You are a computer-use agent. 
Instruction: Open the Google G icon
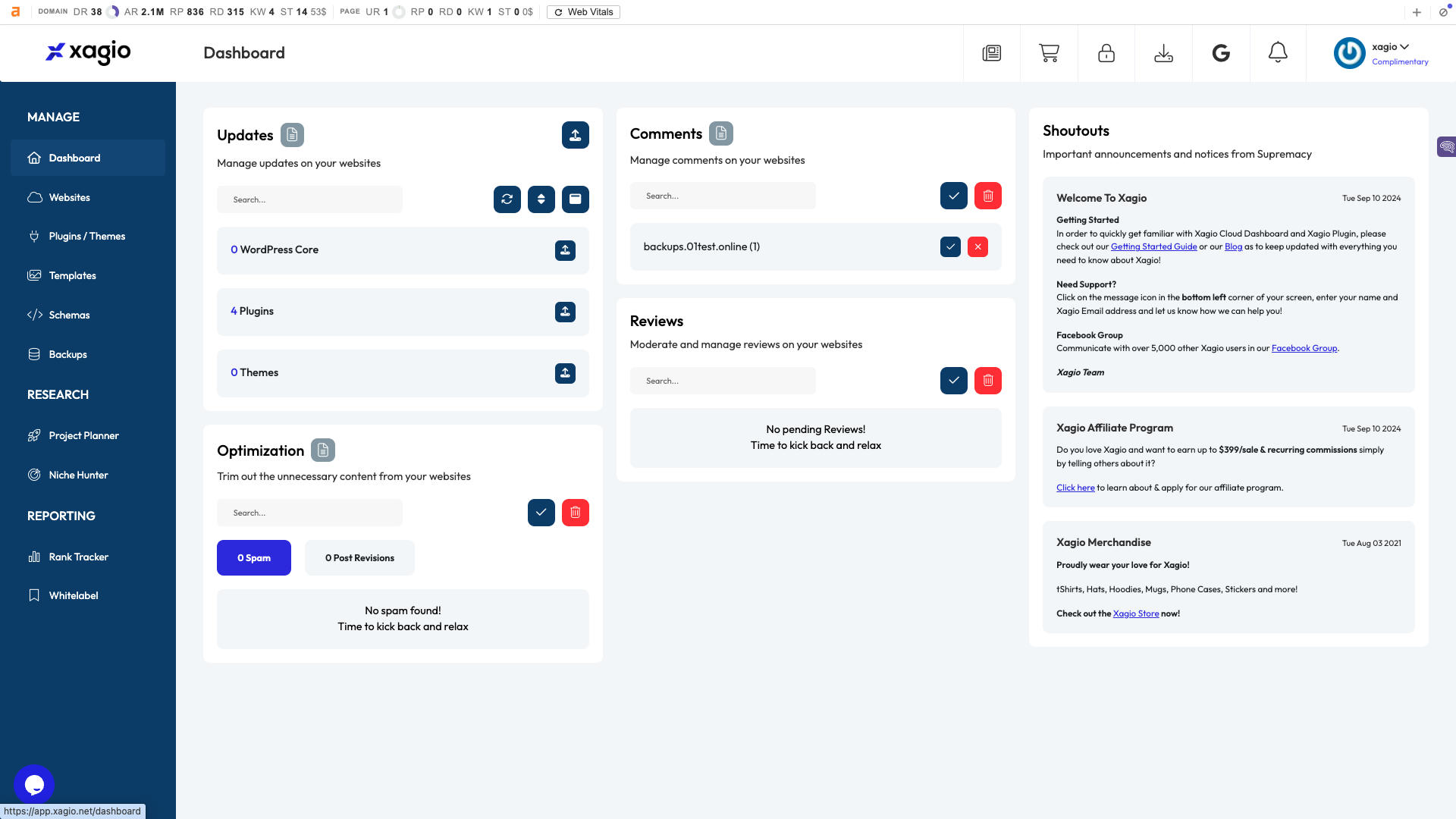coord(1221,53)
